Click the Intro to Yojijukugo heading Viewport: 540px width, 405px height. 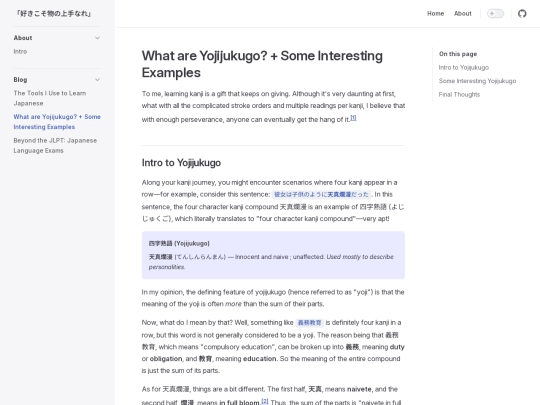(x=181, y=163)
